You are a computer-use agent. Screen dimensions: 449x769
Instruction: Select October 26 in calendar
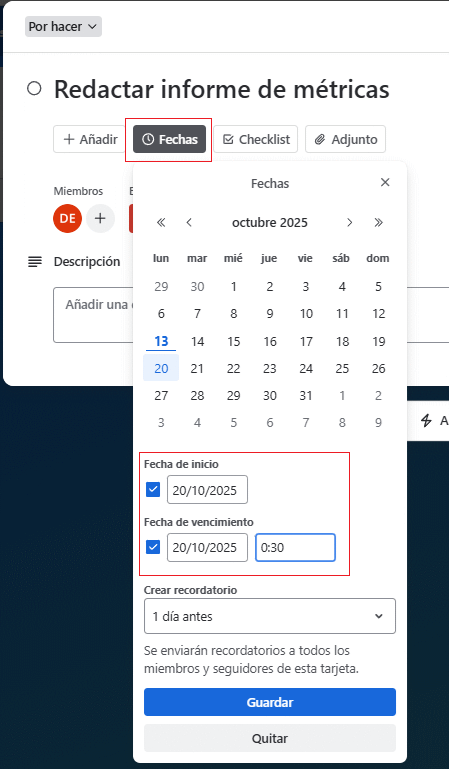click(x=378, y=368)
